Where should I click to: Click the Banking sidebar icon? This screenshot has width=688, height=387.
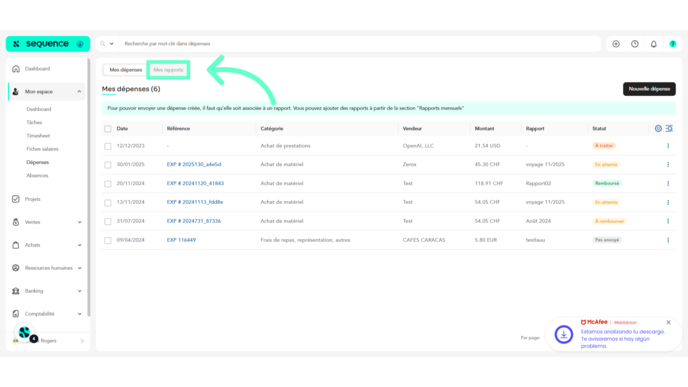(x=16, y=291)
